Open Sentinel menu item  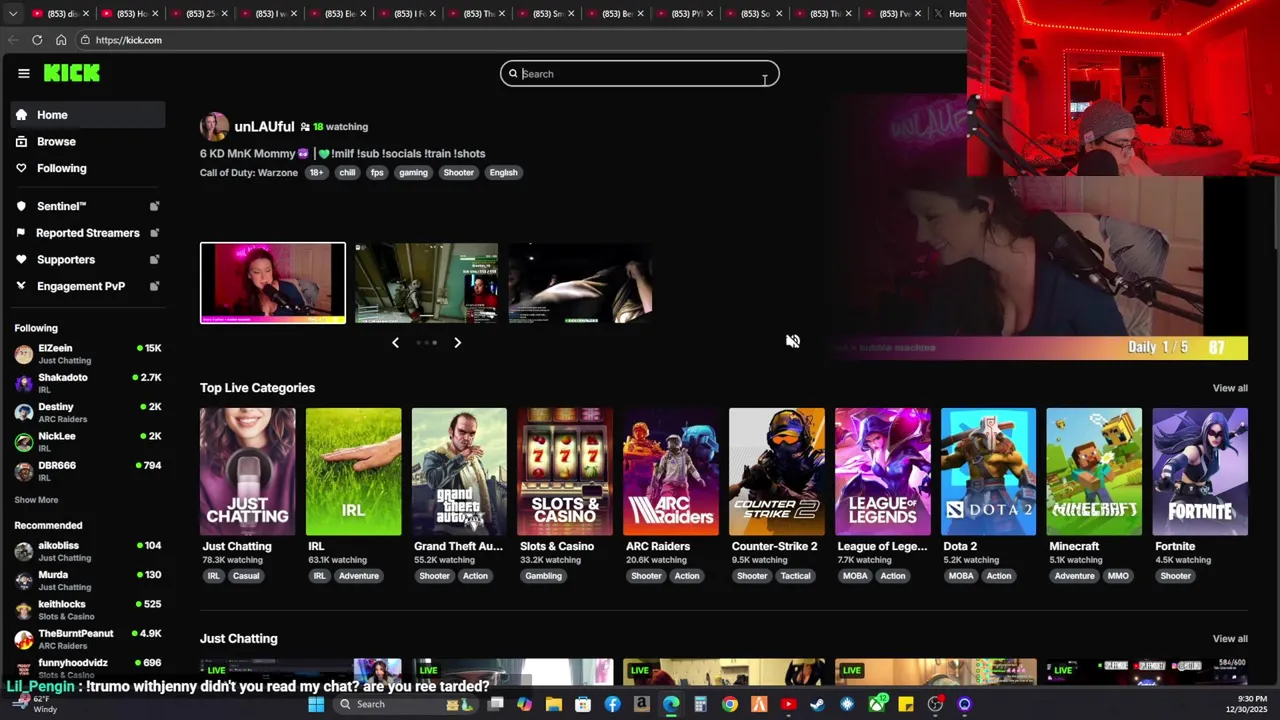pyautogui.click(x=88, y=206)
